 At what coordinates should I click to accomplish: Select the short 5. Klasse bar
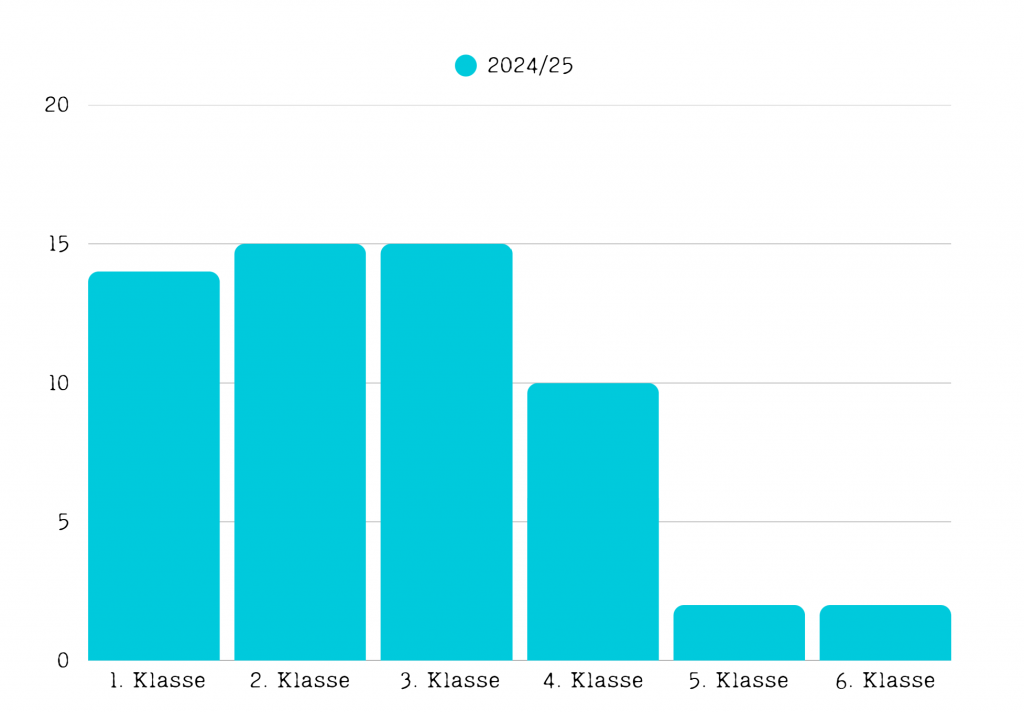[x=739, y=632]
